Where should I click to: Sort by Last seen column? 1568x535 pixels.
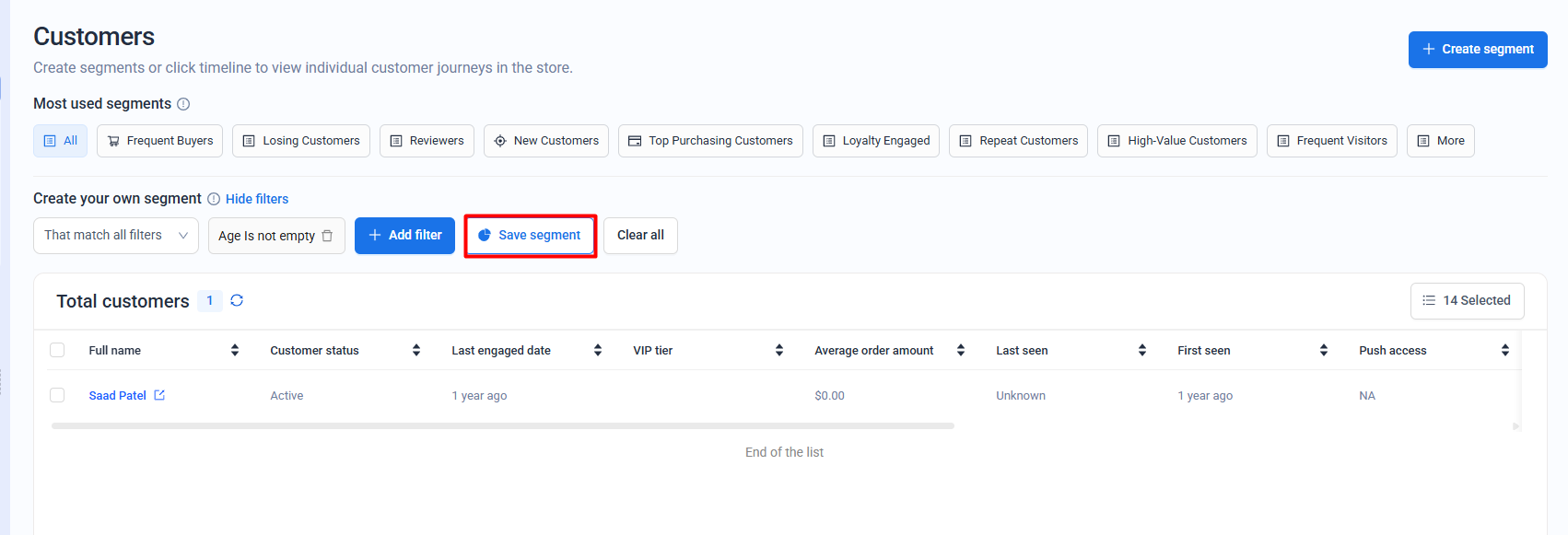coord(1142,350)
